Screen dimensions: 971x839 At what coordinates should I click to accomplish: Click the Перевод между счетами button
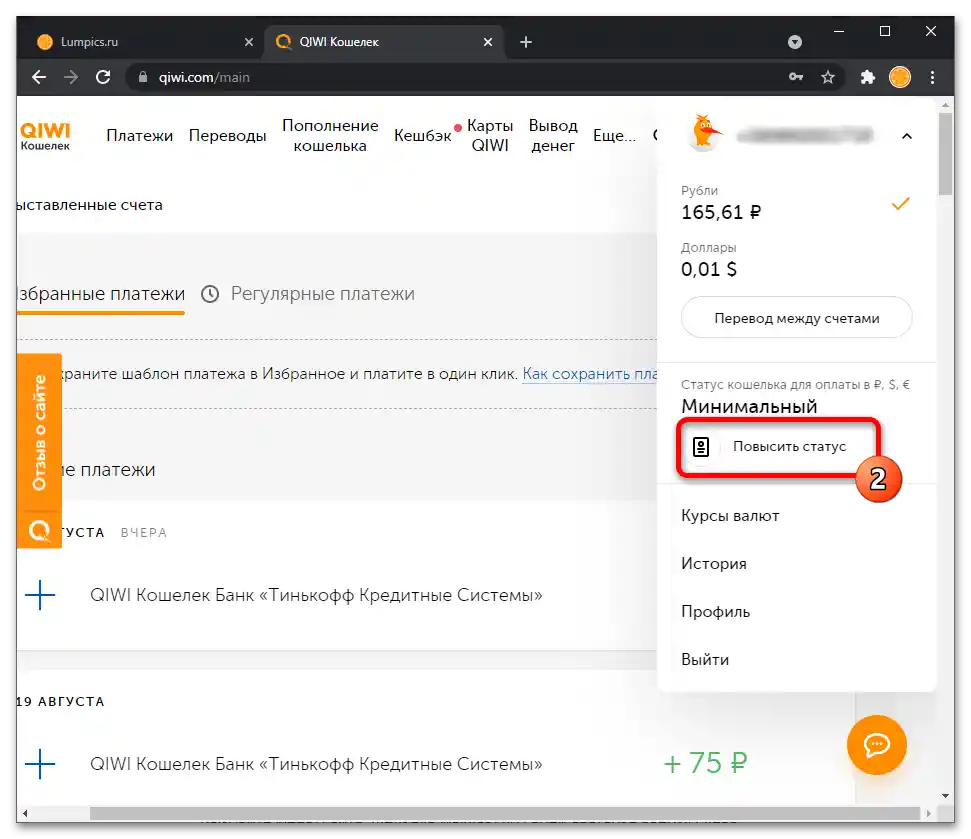coord(796,318)
